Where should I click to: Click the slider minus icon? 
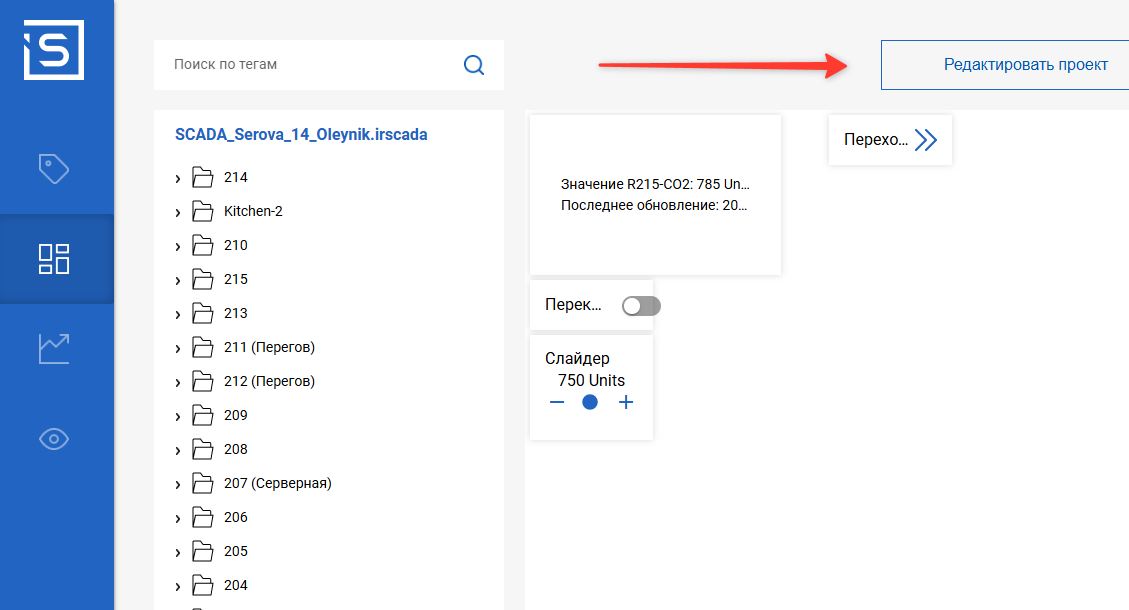click(x=557, y=402)
